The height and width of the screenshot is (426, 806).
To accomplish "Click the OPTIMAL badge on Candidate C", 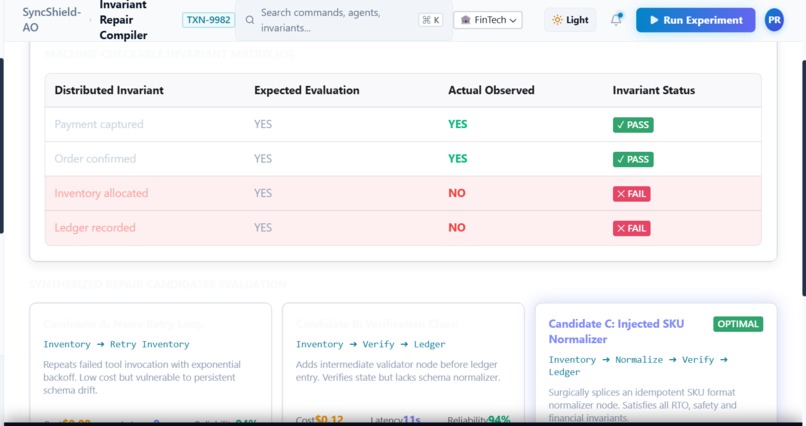I will pos(738,324).
